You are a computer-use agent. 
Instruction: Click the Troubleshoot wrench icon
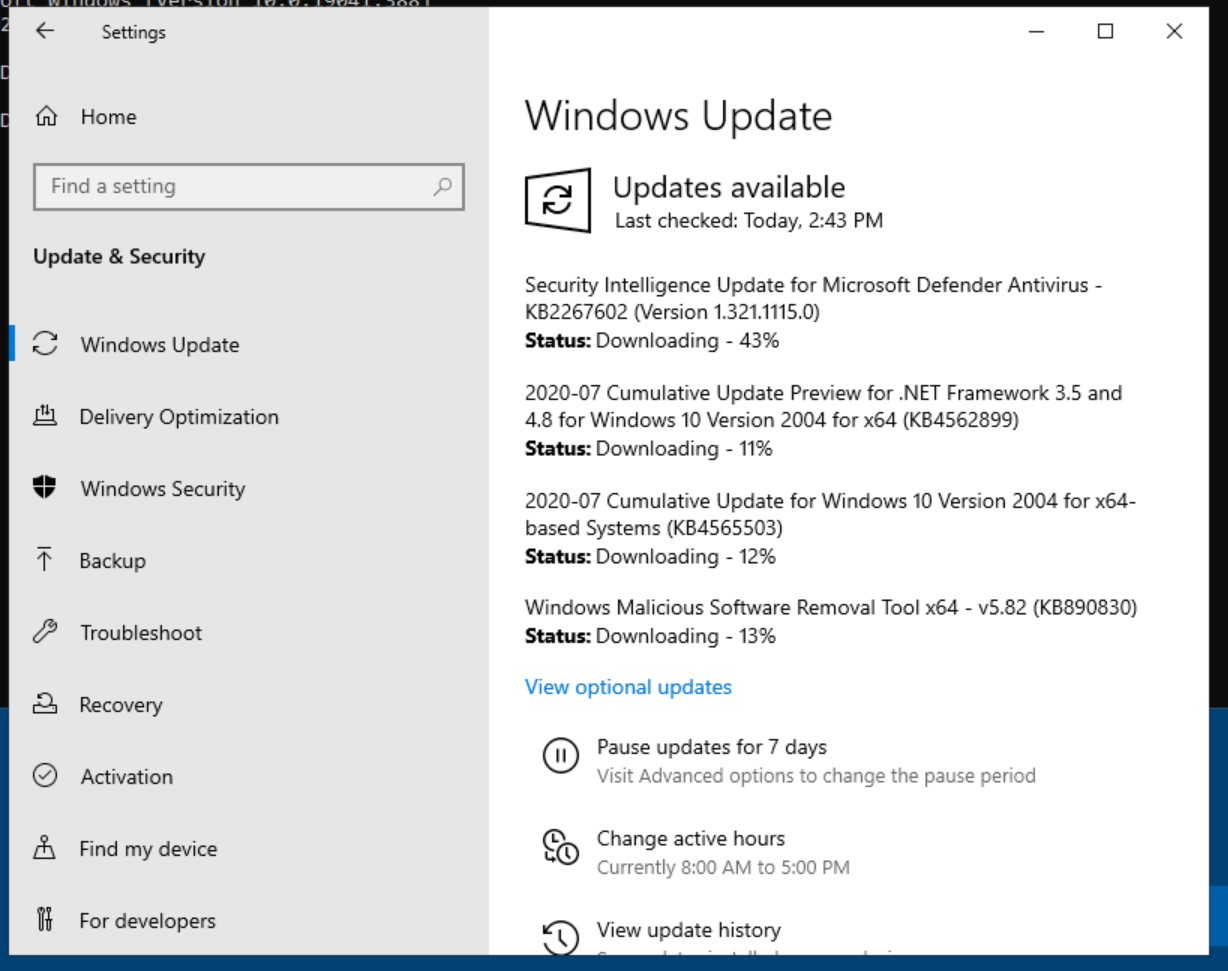click(x=45, y=632)
